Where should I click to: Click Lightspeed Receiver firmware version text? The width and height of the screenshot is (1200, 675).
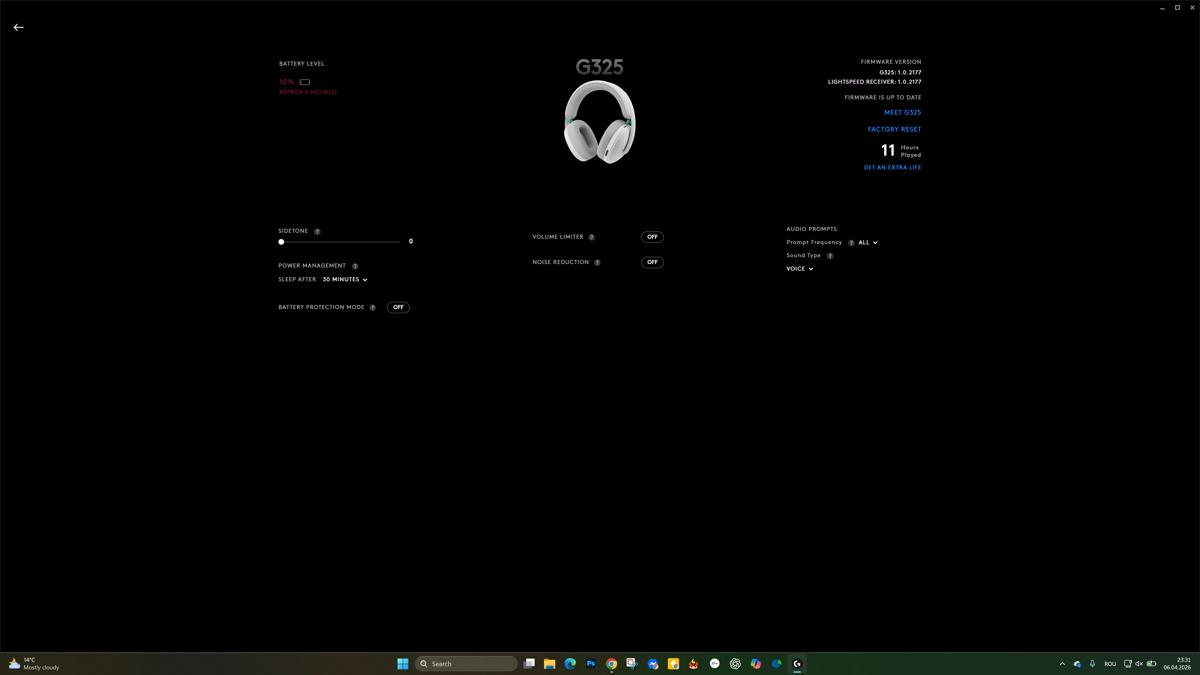(x=874, y=82)
